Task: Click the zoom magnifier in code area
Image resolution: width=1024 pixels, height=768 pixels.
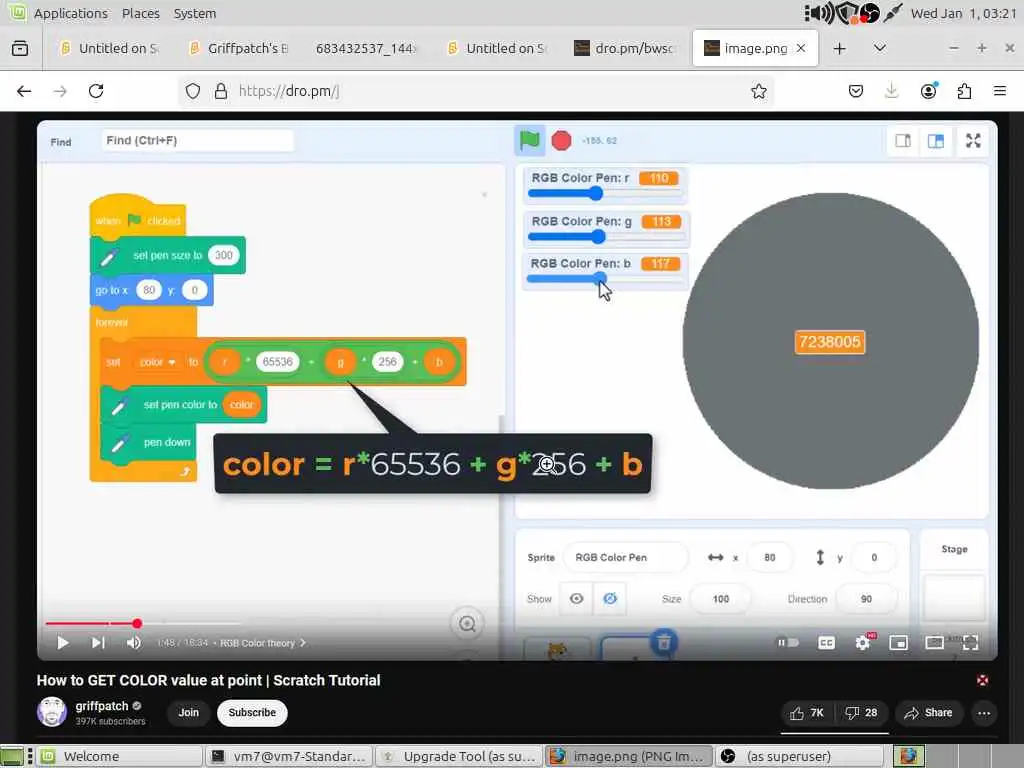Action: pyautogui.click(x=467, y=624)
